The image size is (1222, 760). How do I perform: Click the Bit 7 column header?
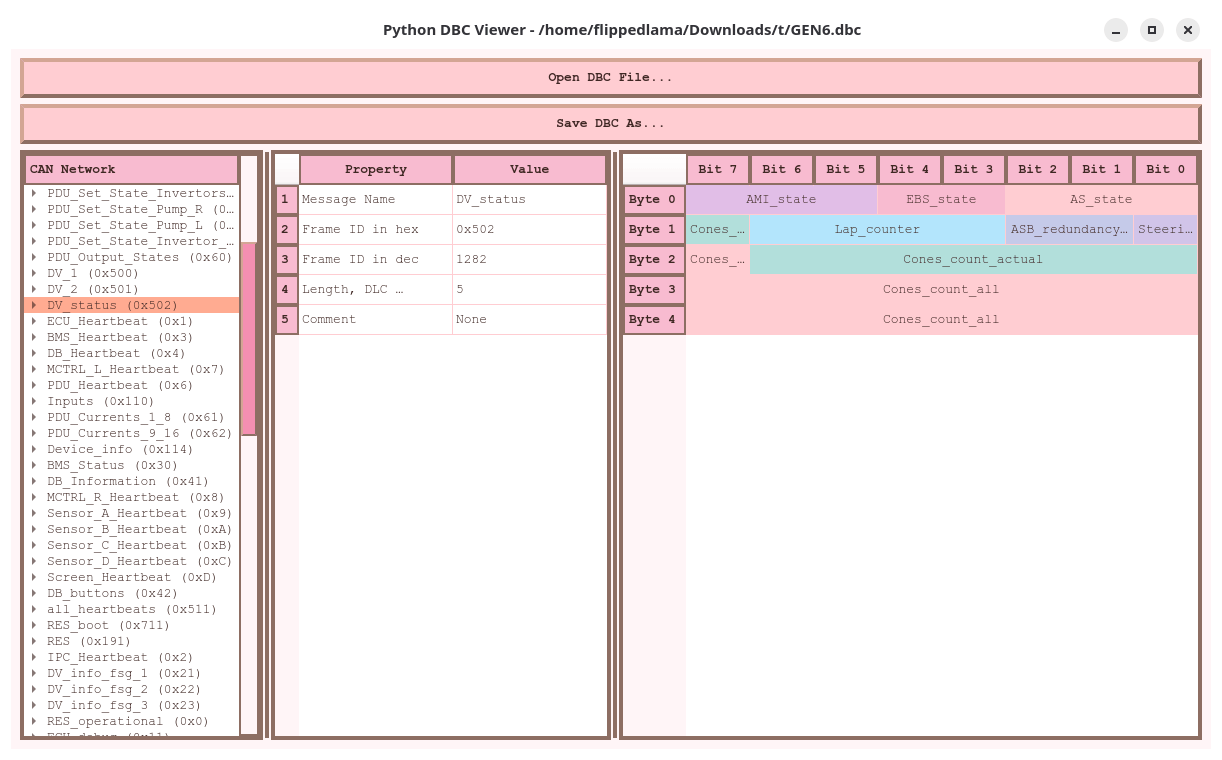coord(718,168)
